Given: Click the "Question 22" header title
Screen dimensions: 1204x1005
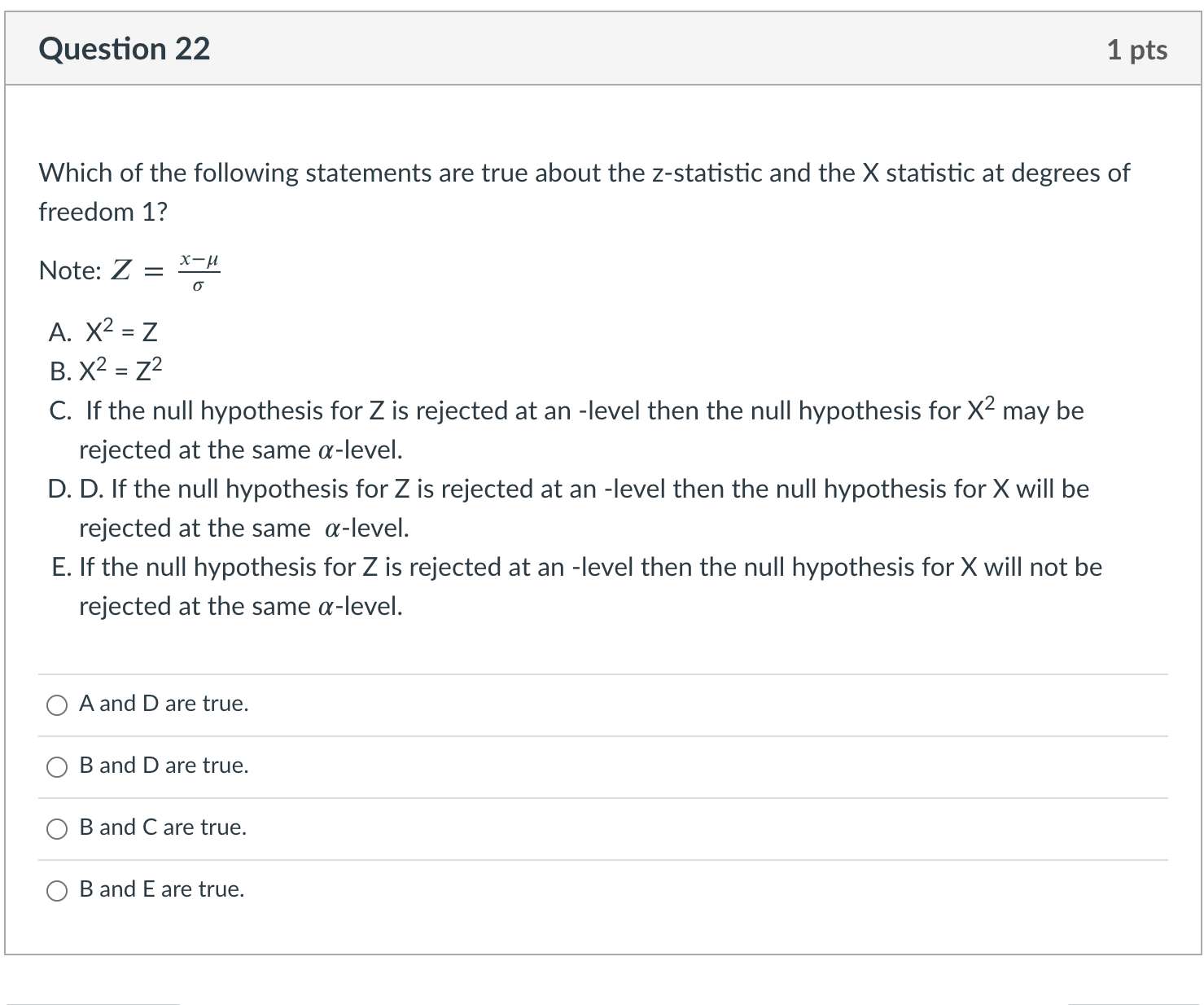Looking at the screenshot, I should 125,49.
